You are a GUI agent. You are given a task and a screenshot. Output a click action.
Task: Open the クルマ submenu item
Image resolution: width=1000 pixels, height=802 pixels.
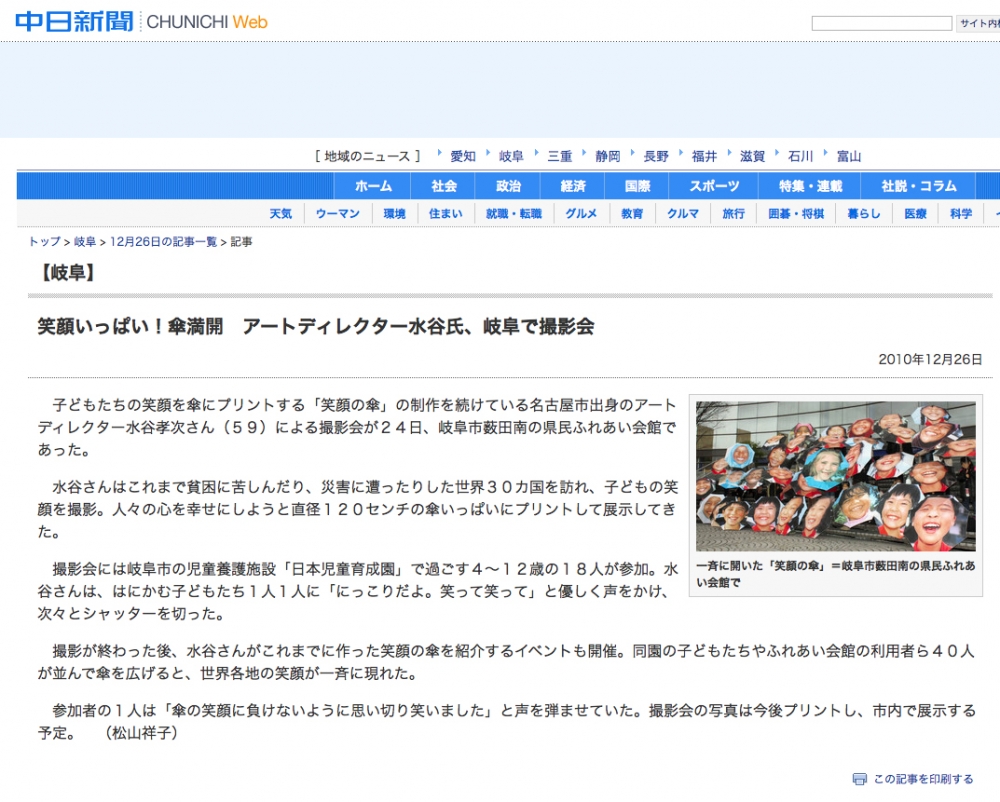682,214
